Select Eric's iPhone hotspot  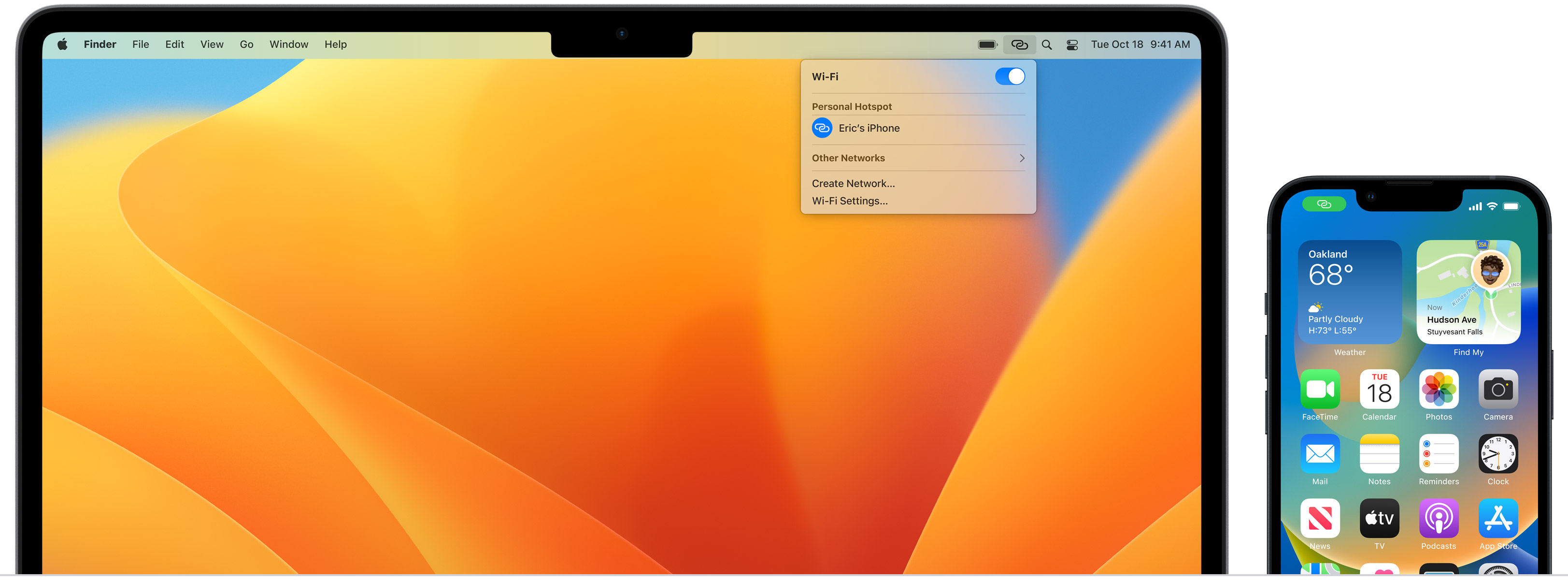868,128
